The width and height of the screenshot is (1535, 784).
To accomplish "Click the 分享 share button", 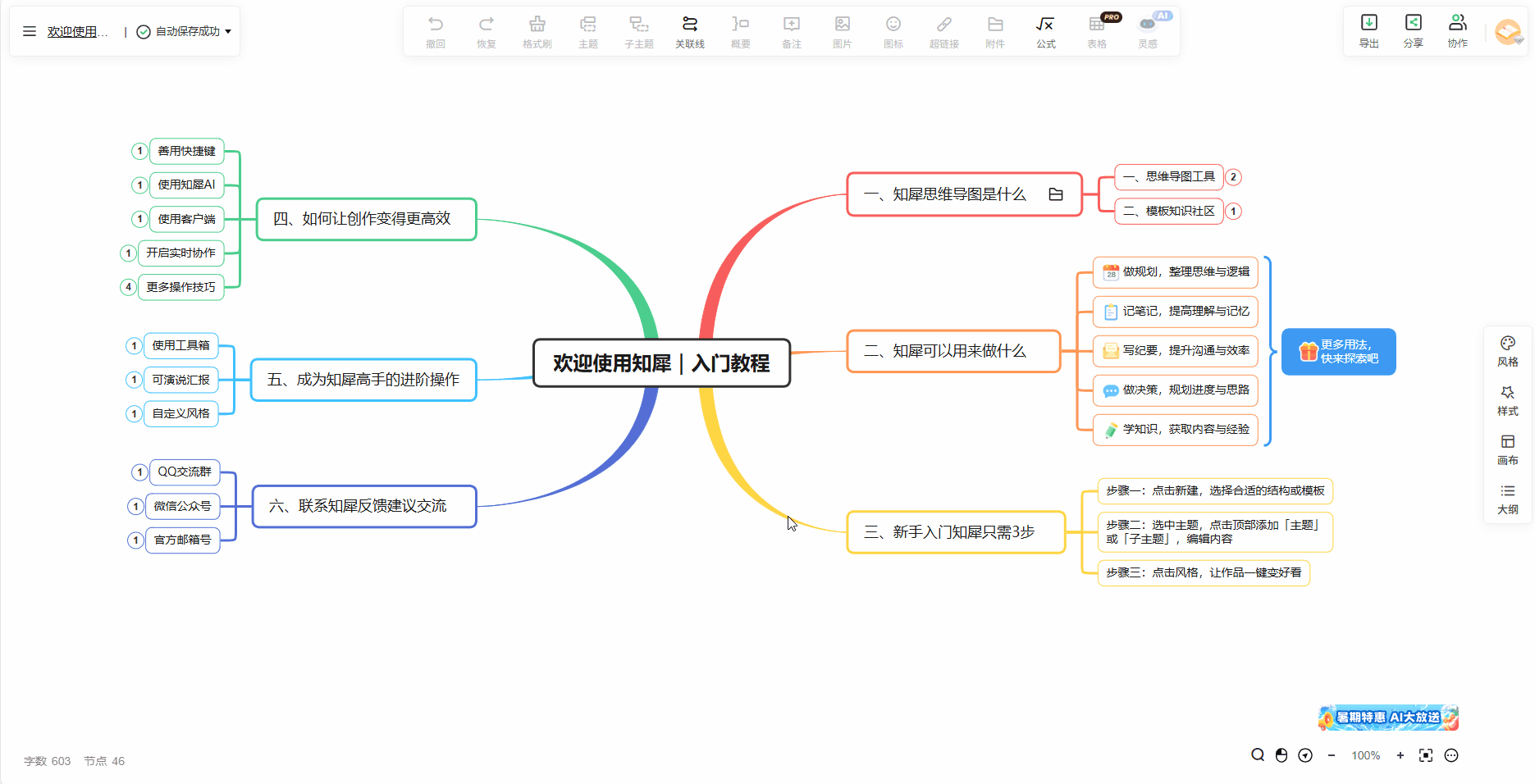I will tap(1414, 31).
